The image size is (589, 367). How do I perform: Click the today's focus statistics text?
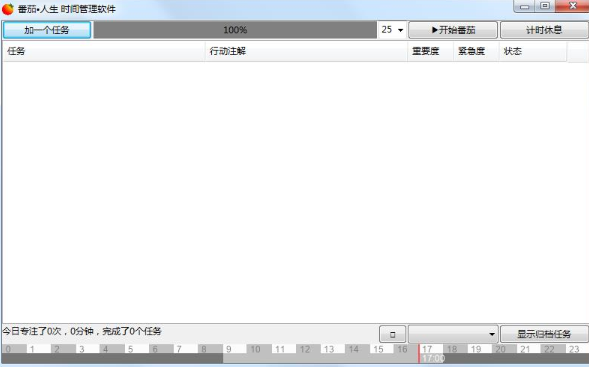pos(82,331)
